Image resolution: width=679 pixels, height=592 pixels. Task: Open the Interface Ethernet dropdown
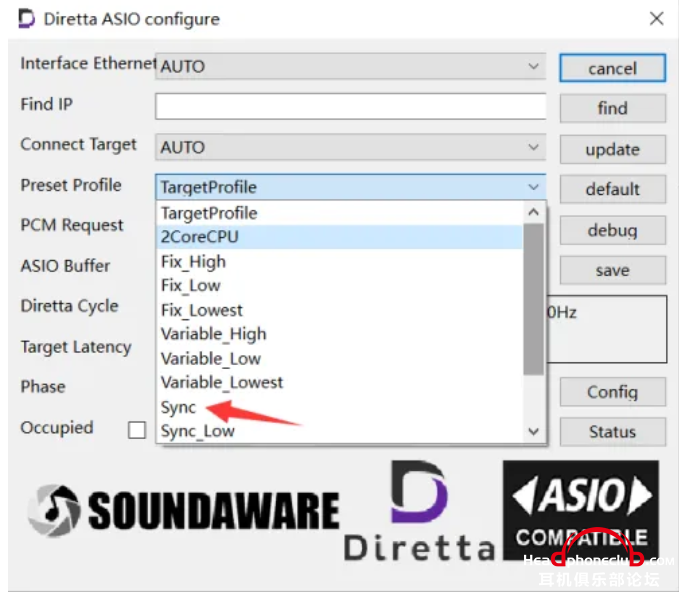350,66
